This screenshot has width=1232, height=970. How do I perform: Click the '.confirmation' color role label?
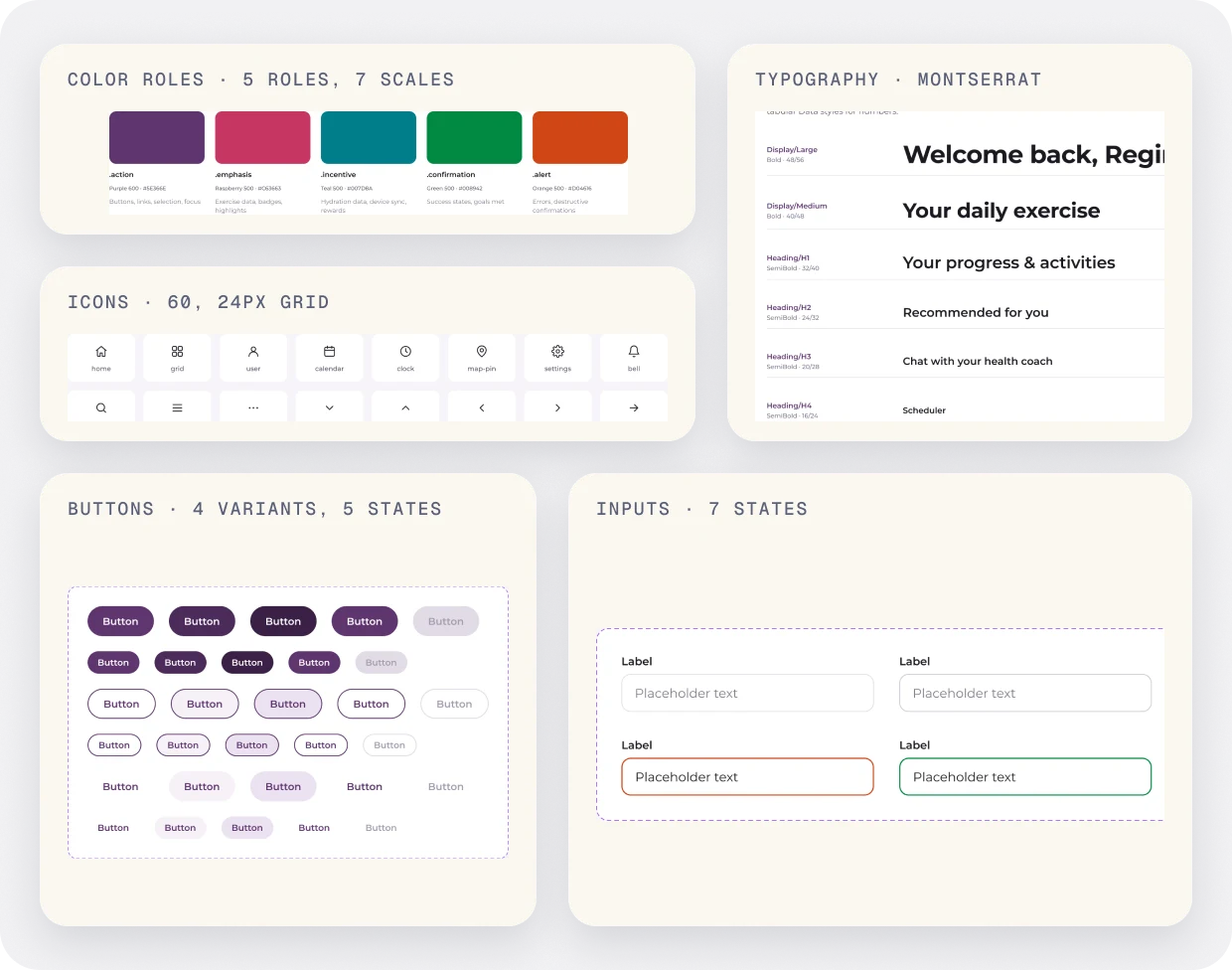451,175
